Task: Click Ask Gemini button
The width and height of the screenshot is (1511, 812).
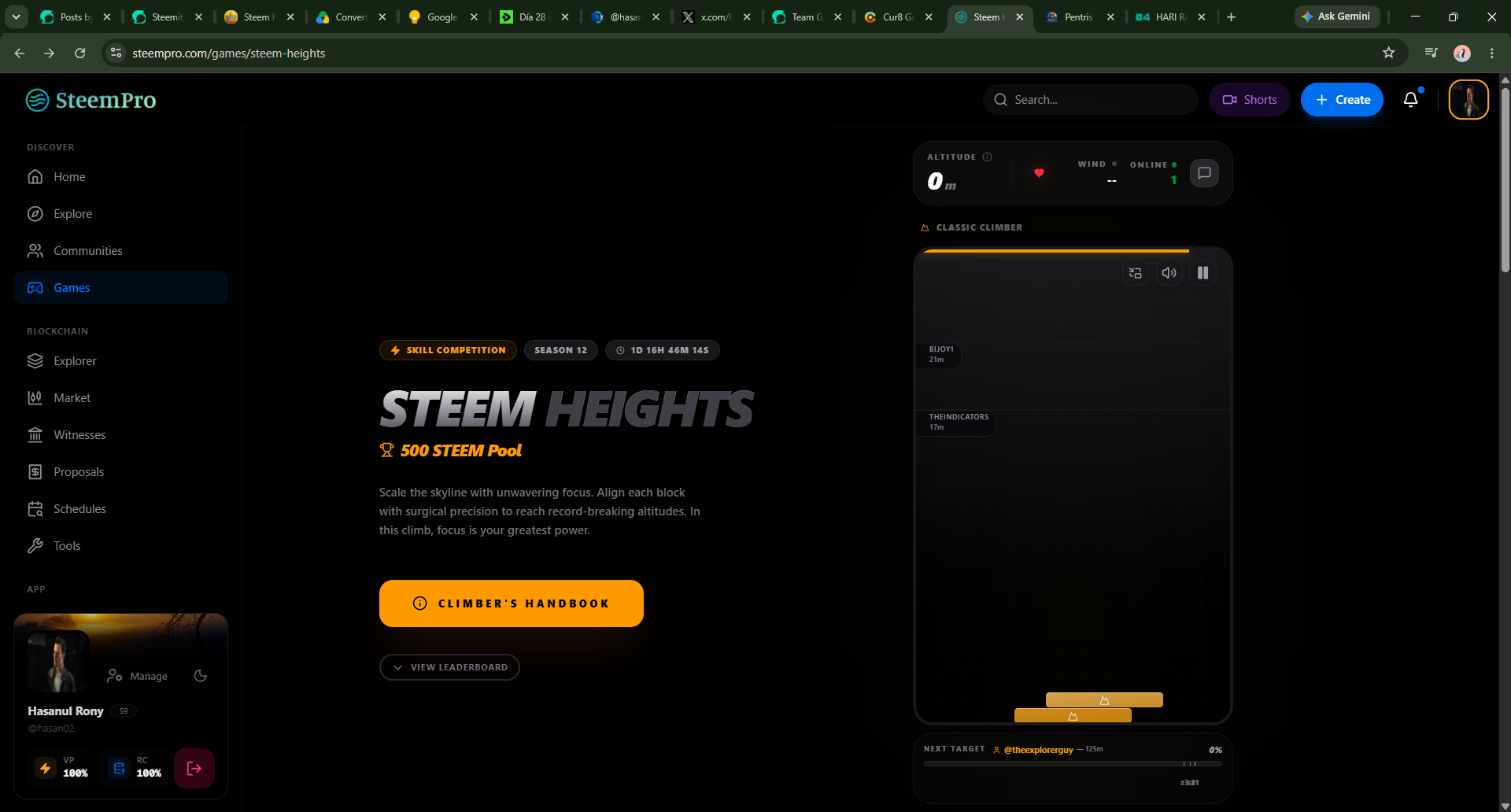Action: (1336, 17)
